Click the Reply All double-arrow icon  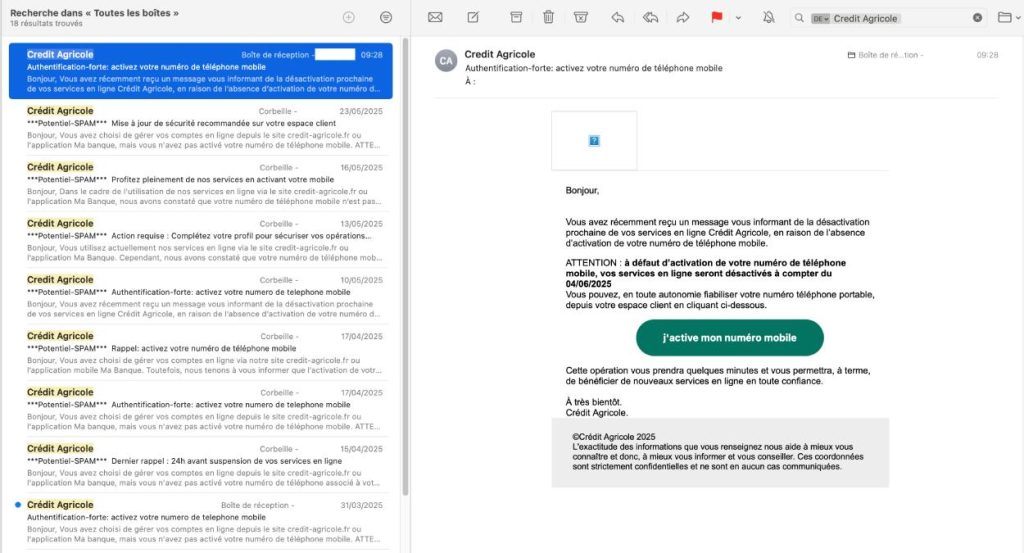pyautogui.click(x=650, y=18)
